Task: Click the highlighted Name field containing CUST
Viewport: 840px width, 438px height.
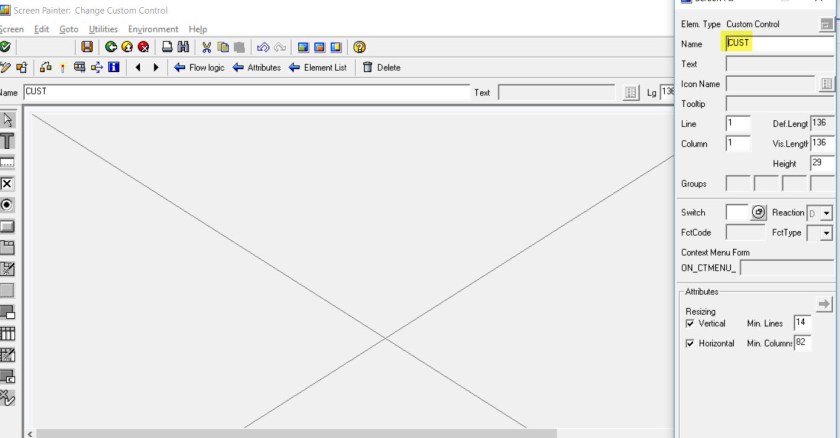Action: coord(779,43)
